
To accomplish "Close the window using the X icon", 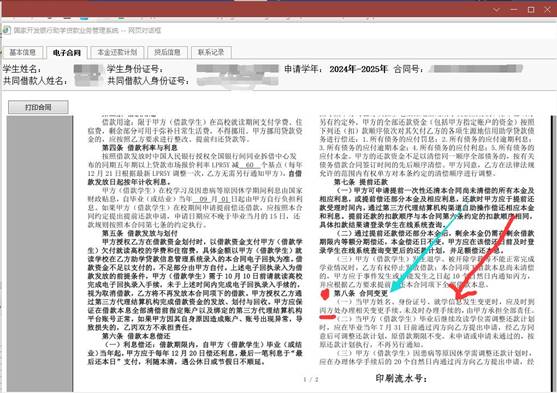I will click(x=547, y=10).
